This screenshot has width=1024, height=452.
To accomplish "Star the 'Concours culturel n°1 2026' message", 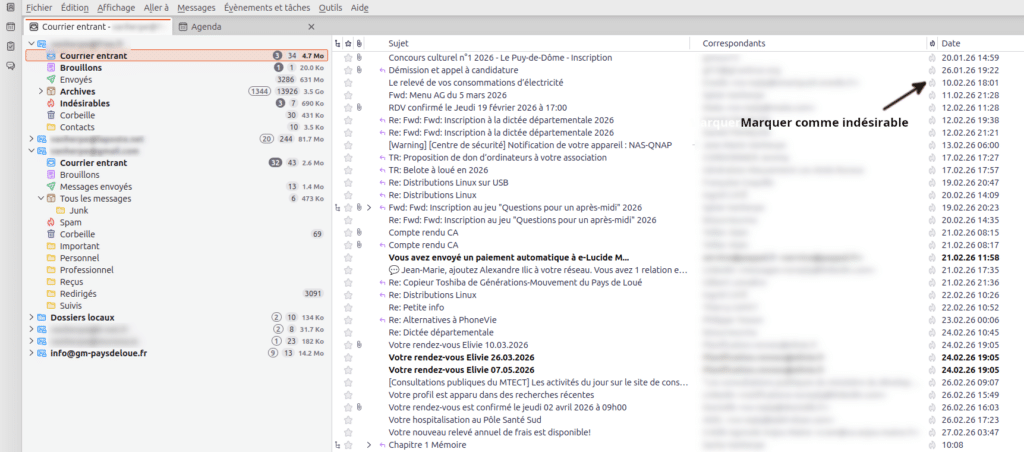I will pos(348,58).
